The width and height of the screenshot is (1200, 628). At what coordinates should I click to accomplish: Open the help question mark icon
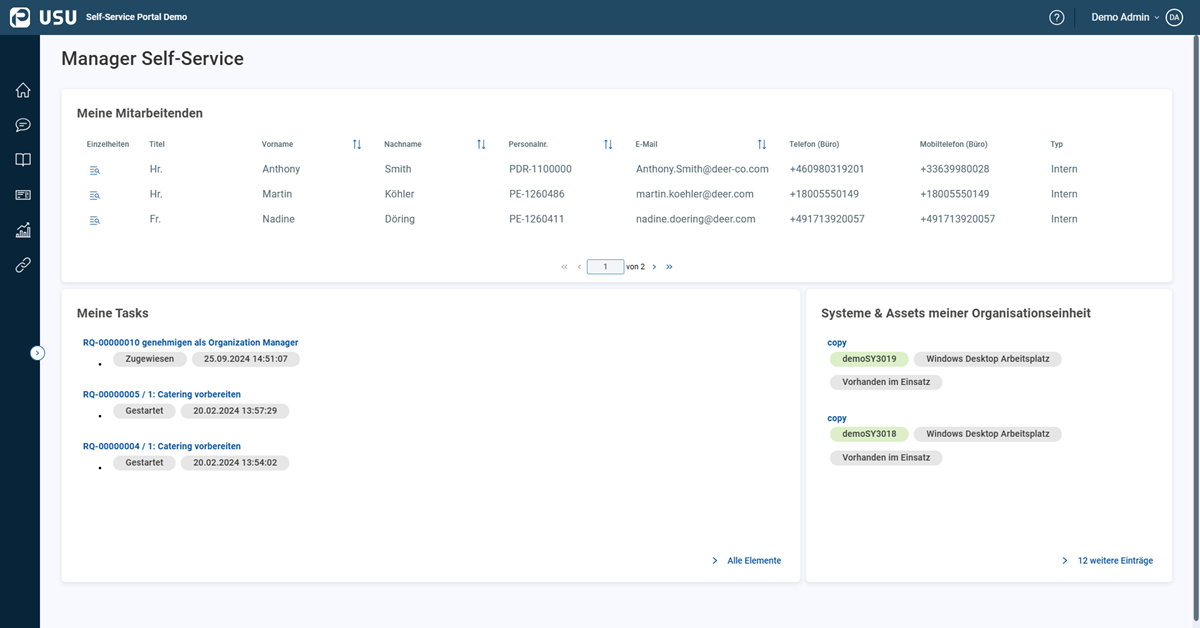pos(1056,17)
